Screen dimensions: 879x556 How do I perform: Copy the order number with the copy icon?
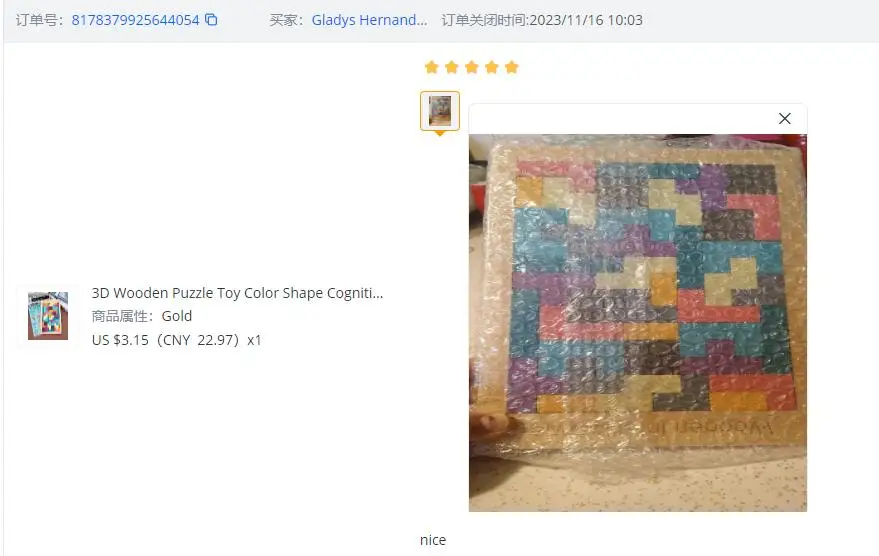pyautogui.click(x=211, y=20)
